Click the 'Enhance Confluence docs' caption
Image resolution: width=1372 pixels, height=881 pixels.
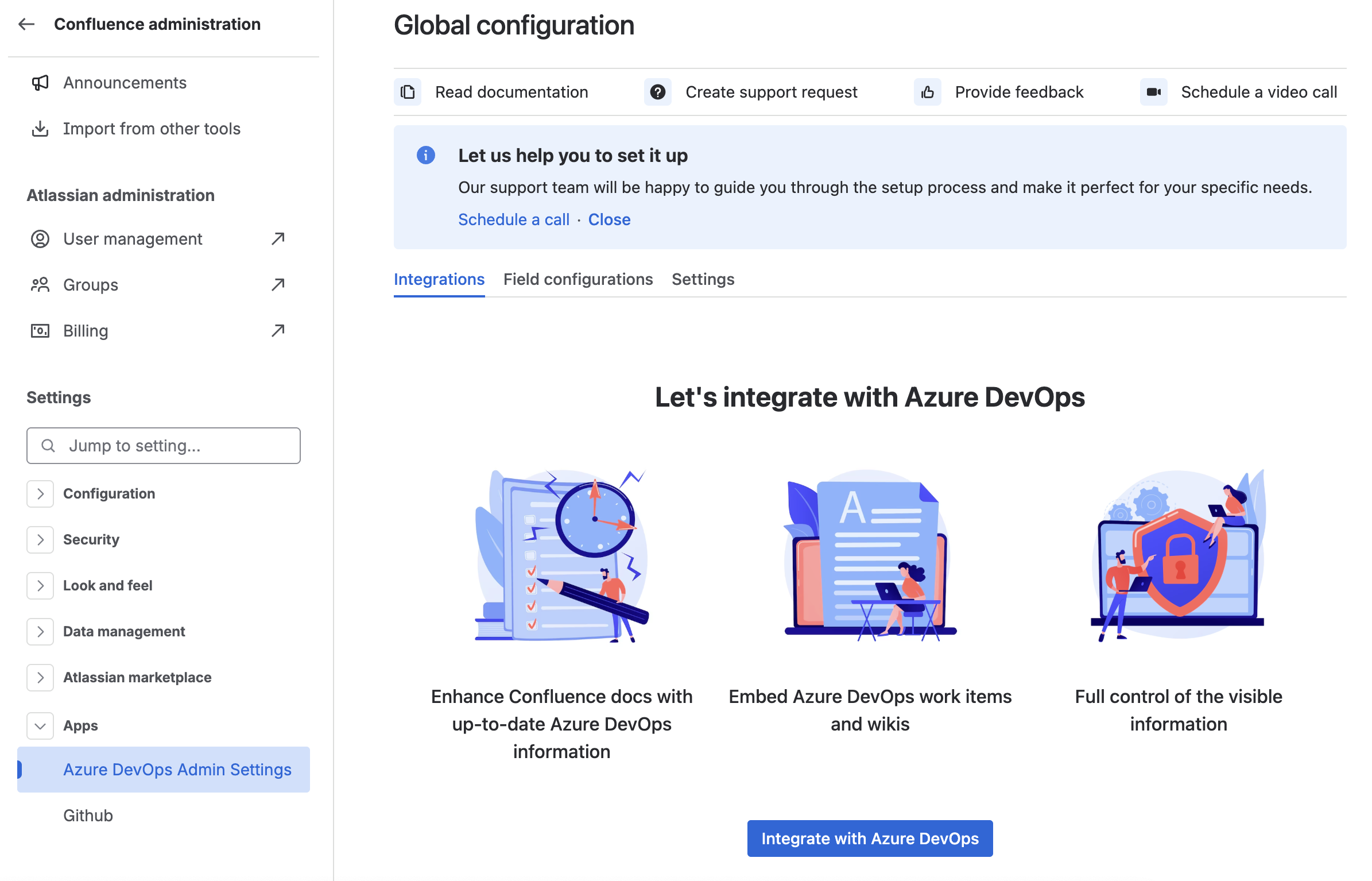tap(562, 724)
